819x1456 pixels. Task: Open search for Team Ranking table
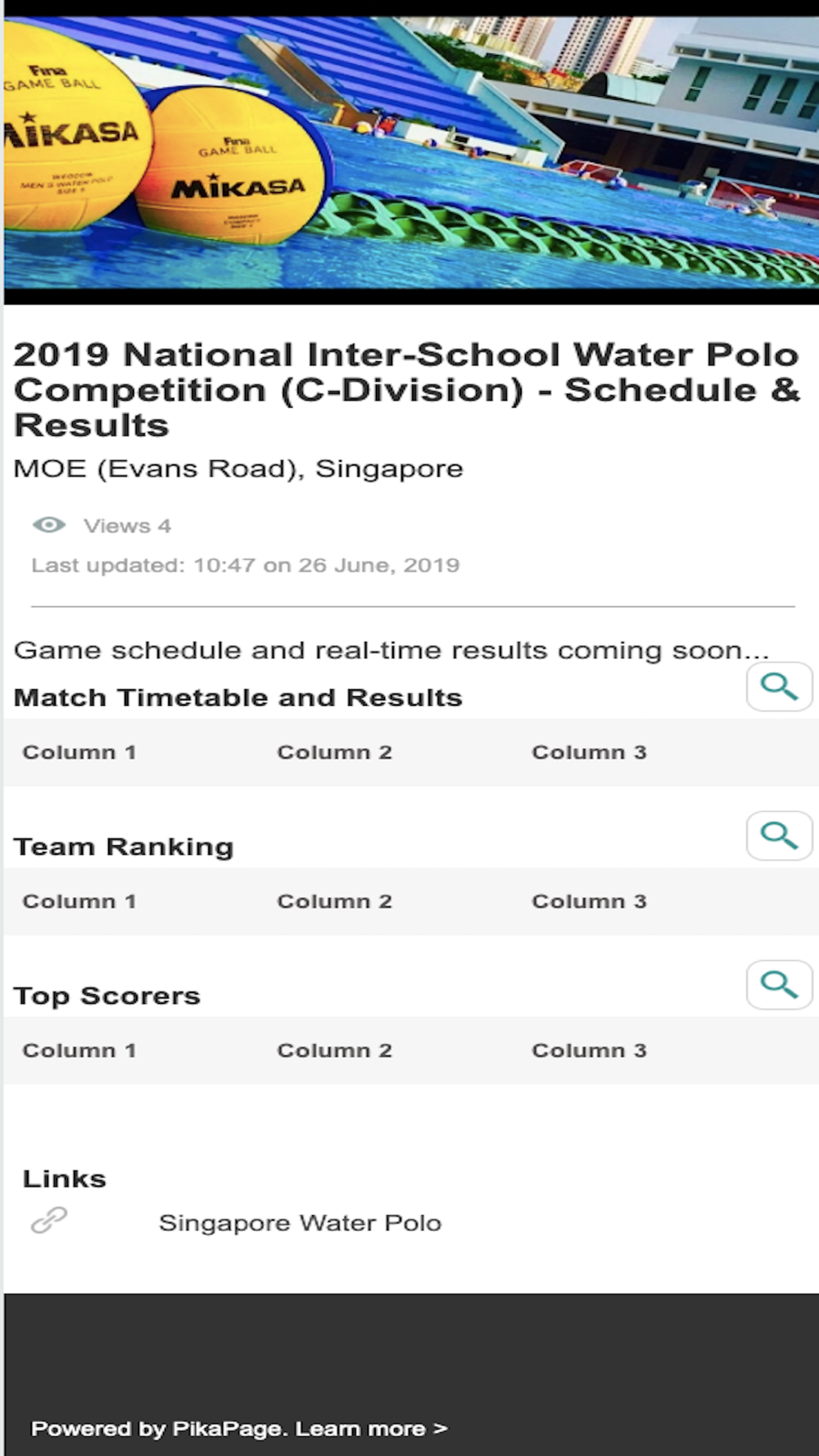pyautogui.click(x=779, y=836)
